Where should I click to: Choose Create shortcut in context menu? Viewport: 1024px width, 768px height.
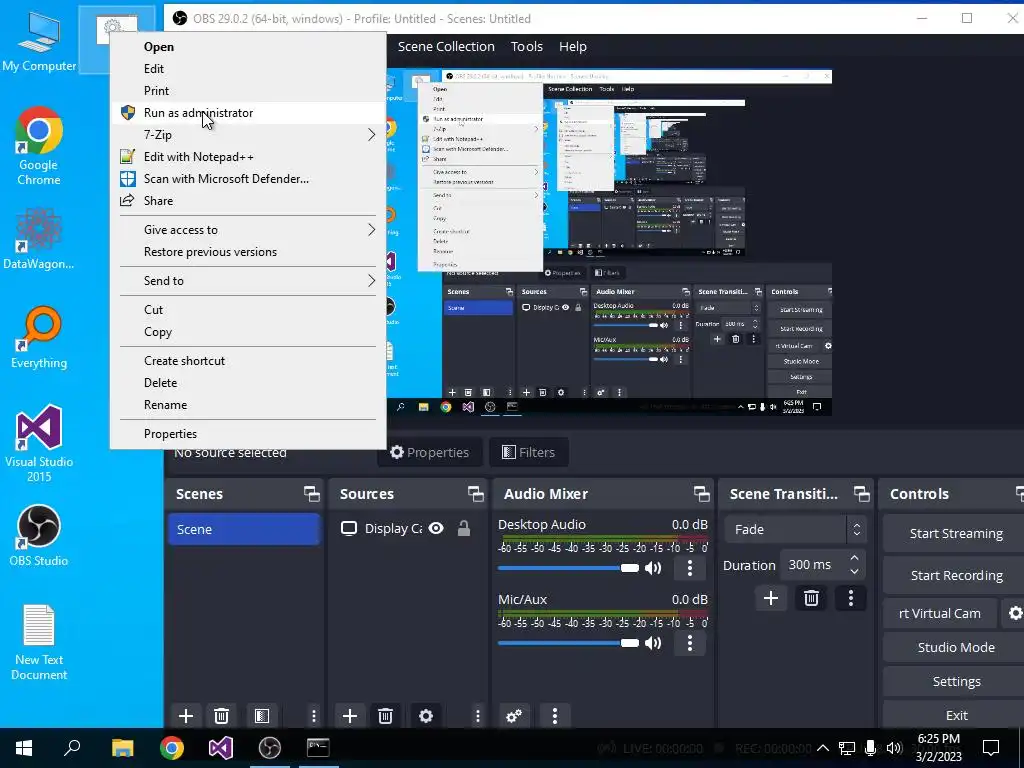click(x=247, y=360)
